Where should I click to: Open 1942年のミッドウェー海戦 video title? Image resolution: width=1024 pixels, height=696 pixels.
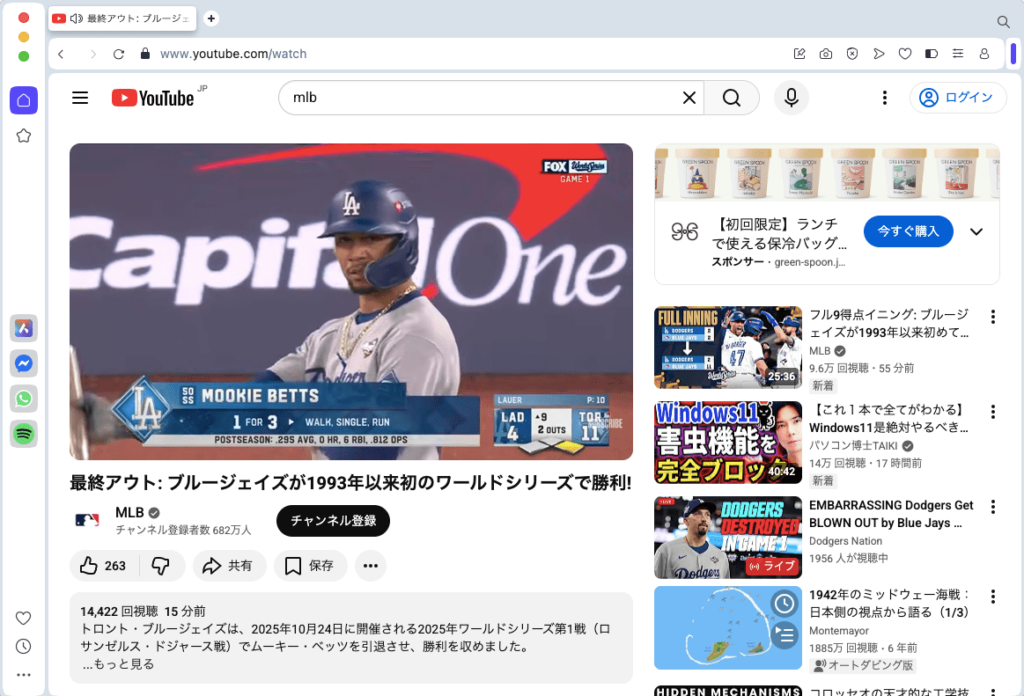(x=889, y=603)
